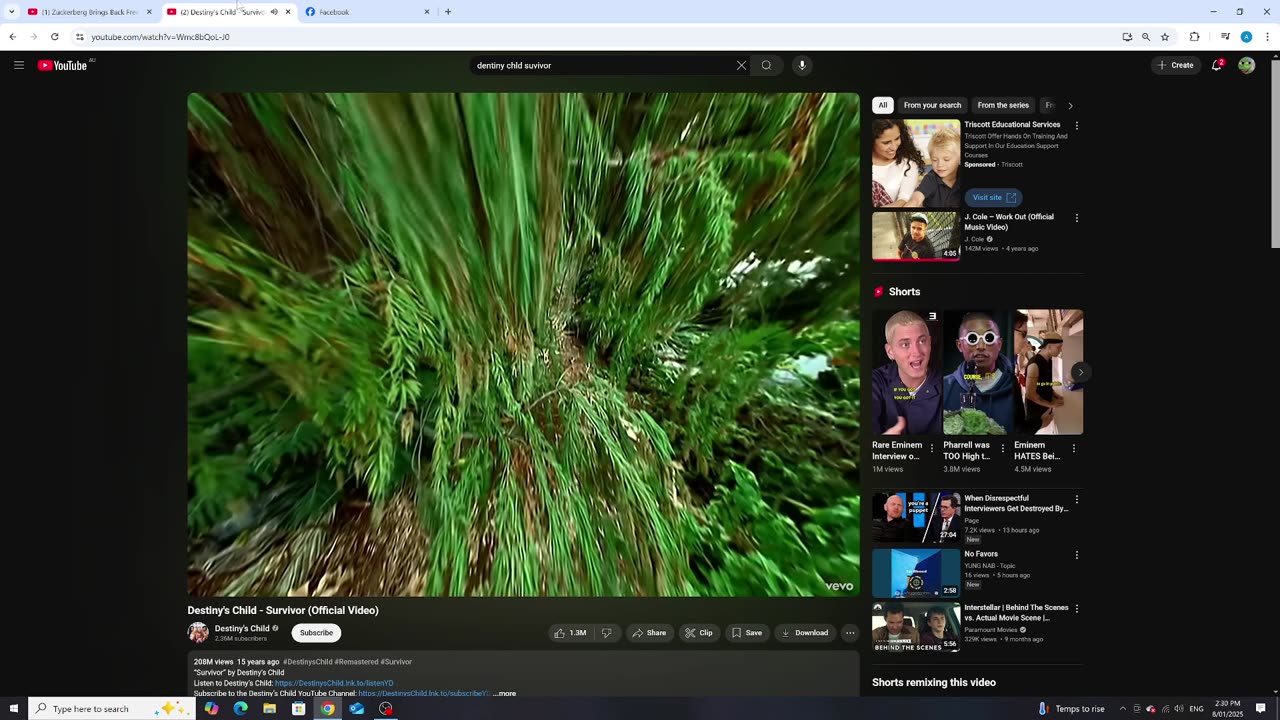Click the search magnifier button
The height and width of the screenshot is (720, 1280).
click(x=766, y=65)
